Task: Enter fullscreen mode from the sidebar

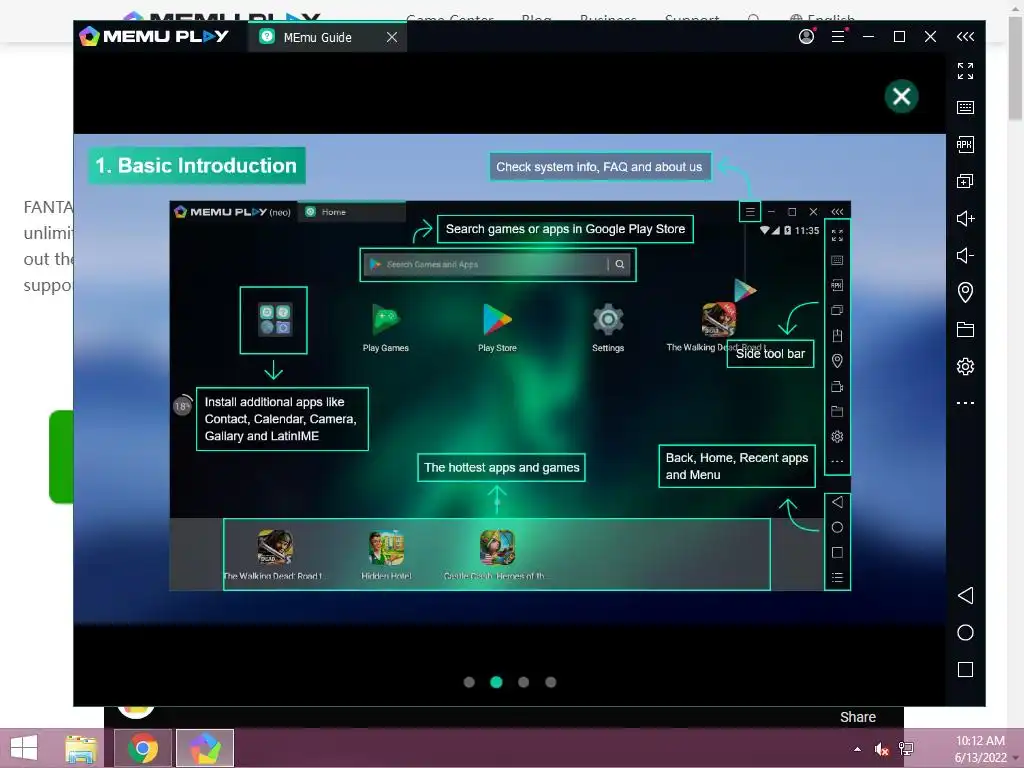Action: tap(965, 71)
